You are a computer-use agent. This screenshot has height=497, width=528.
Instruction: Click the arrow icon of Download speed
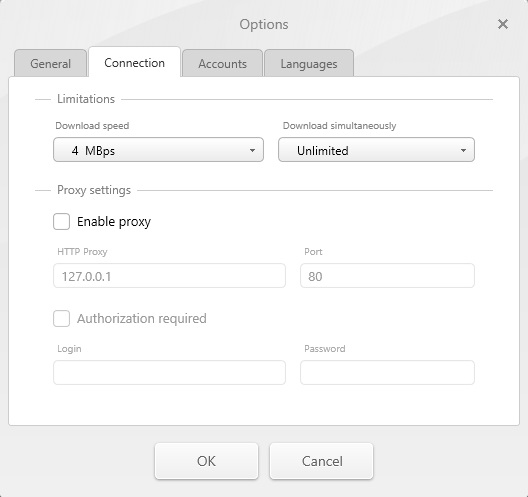(252, 150)
